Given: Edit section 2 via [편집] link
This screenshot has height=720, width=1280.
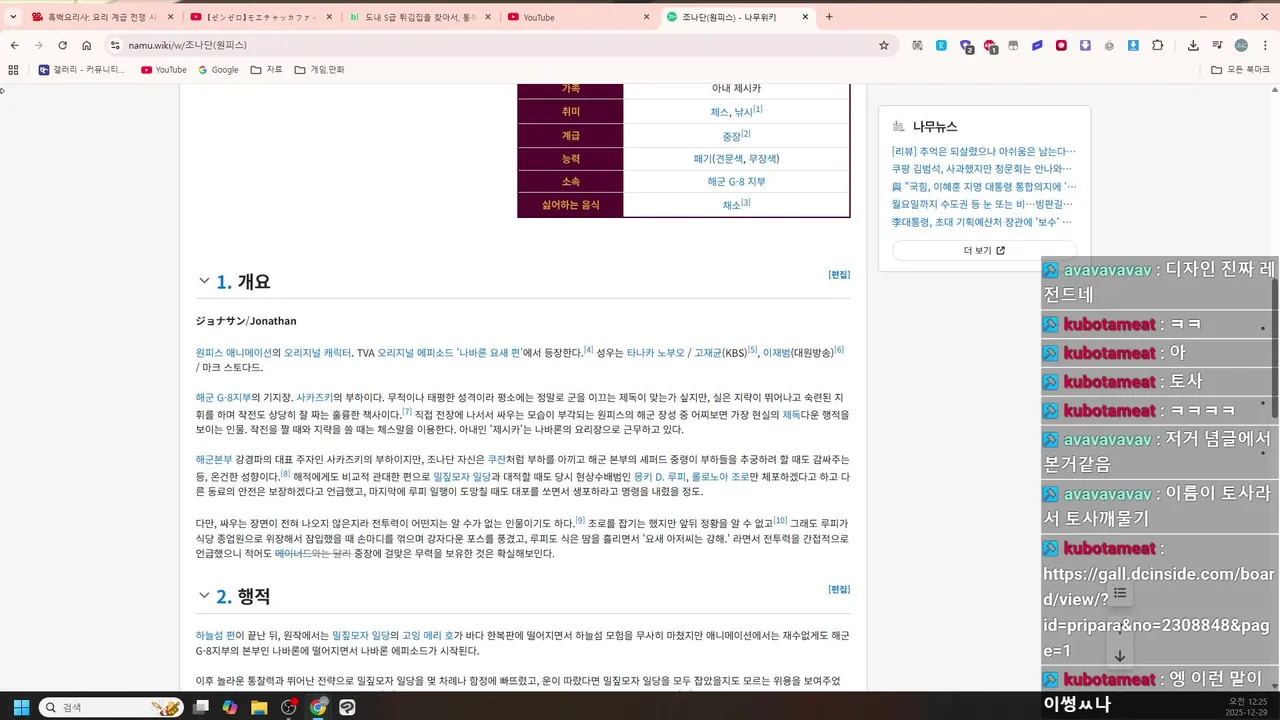Looking at the screenshot, I should [x=839, y=589].
